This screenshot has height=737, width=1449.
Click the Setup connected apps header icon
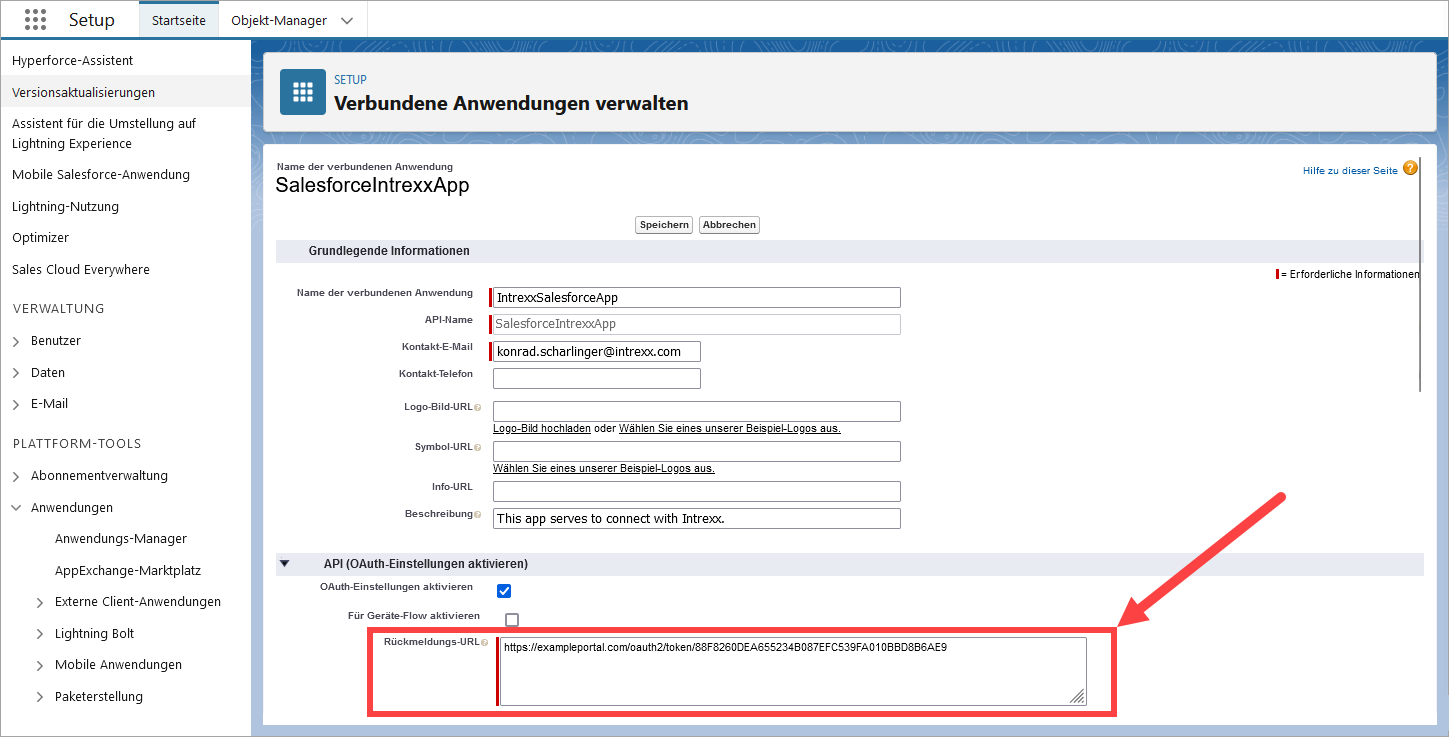click(303, 92)
